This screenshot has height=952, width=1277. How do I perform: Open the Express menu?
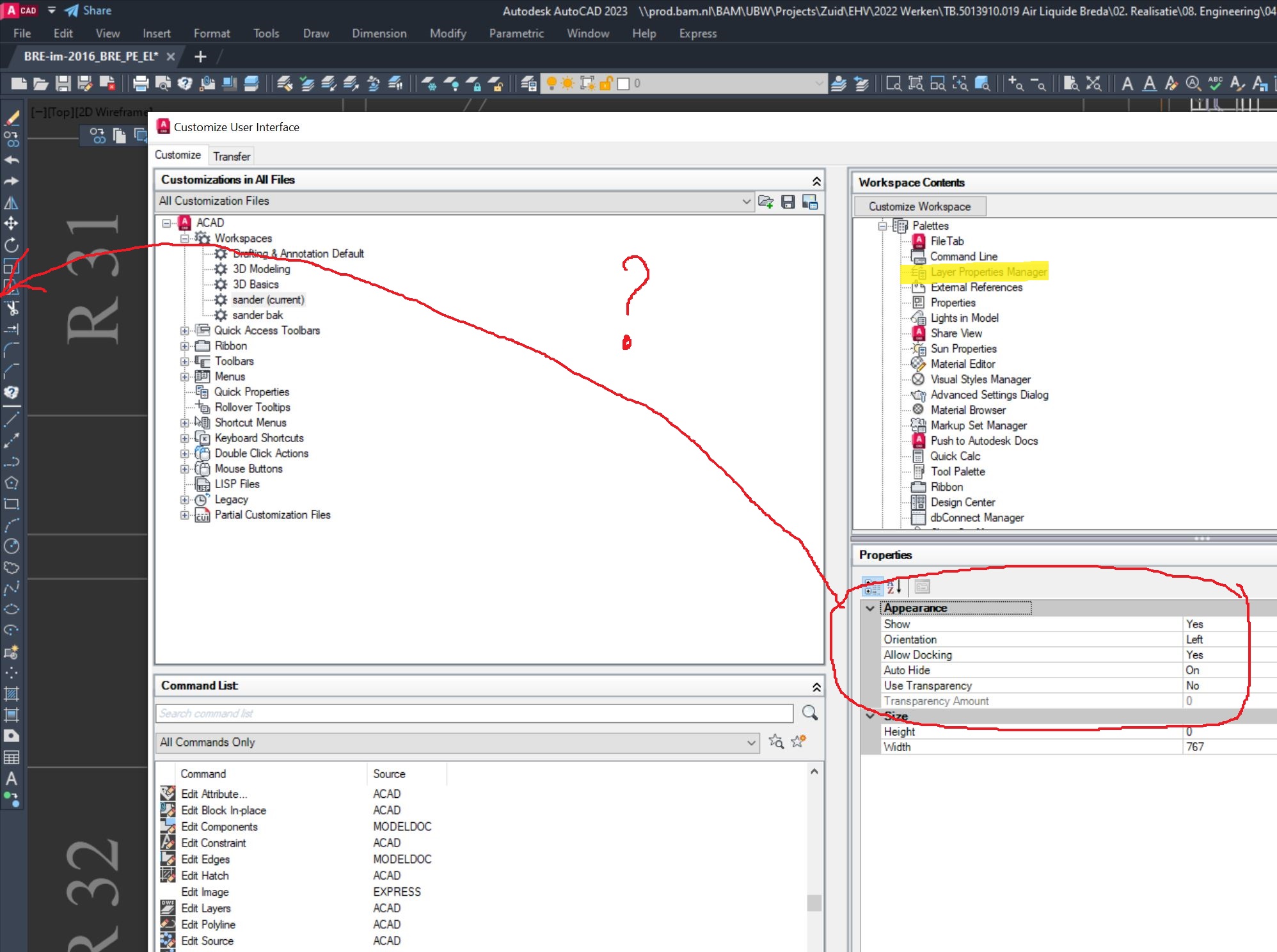(698, 33)
